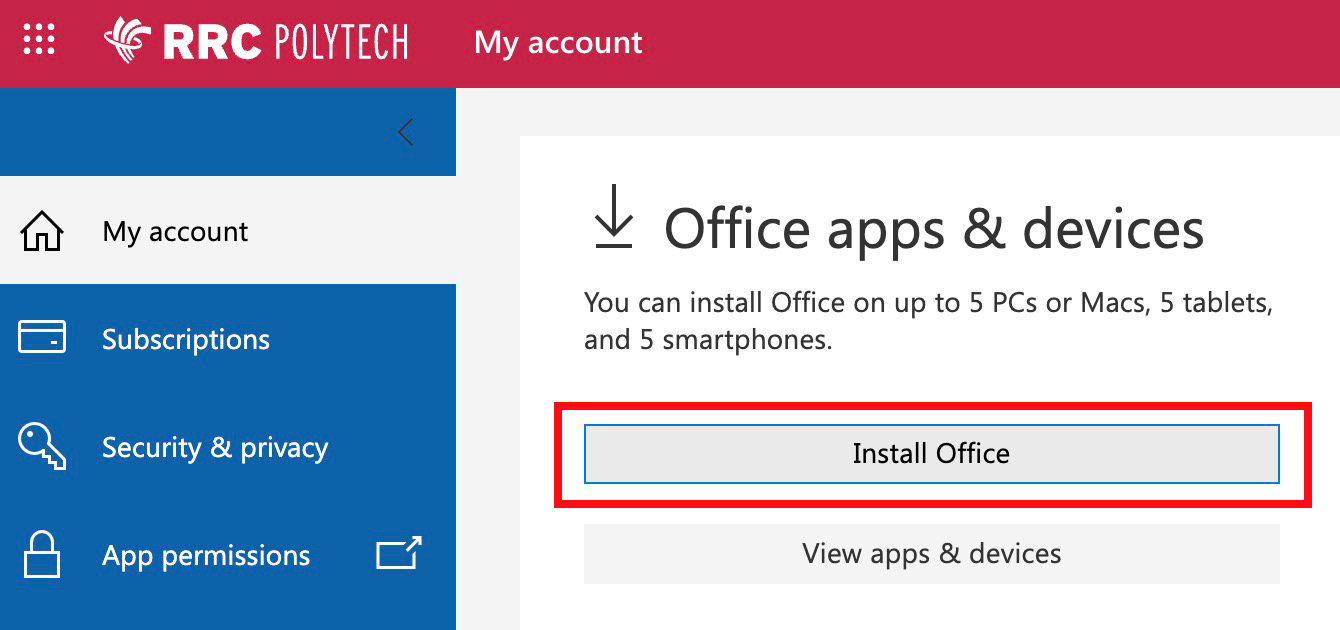Collapse the navigation sidebar using the chevron
This screenshot has height=630, width=1340.
coord(405,131)
